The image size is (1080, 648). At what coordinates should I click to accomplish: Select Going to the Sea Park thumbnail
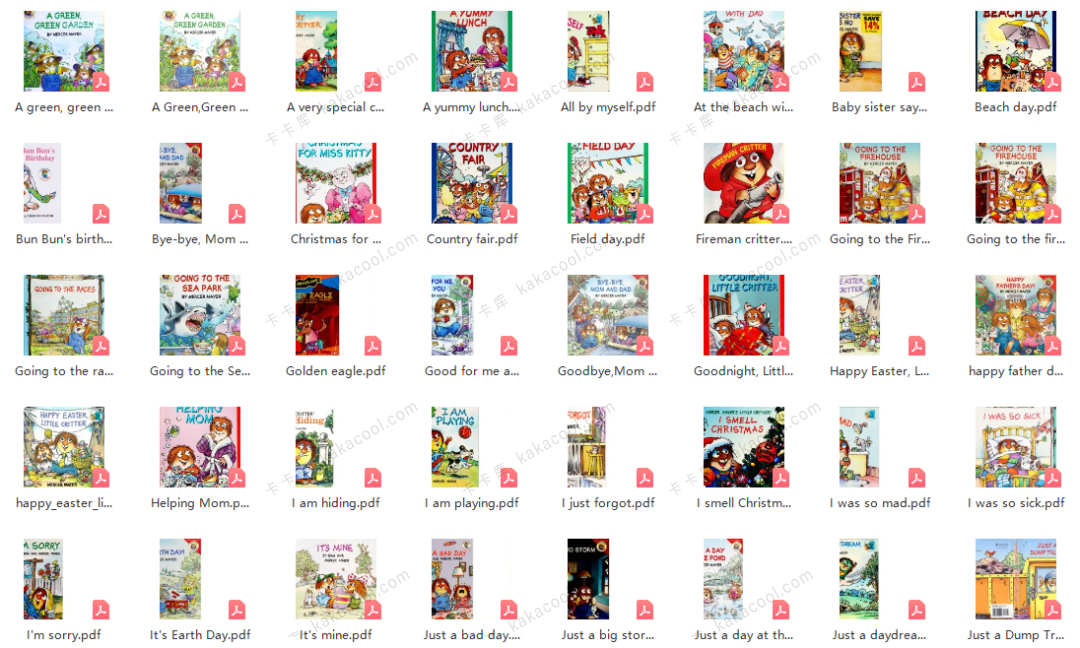click(x=201, y=315)
